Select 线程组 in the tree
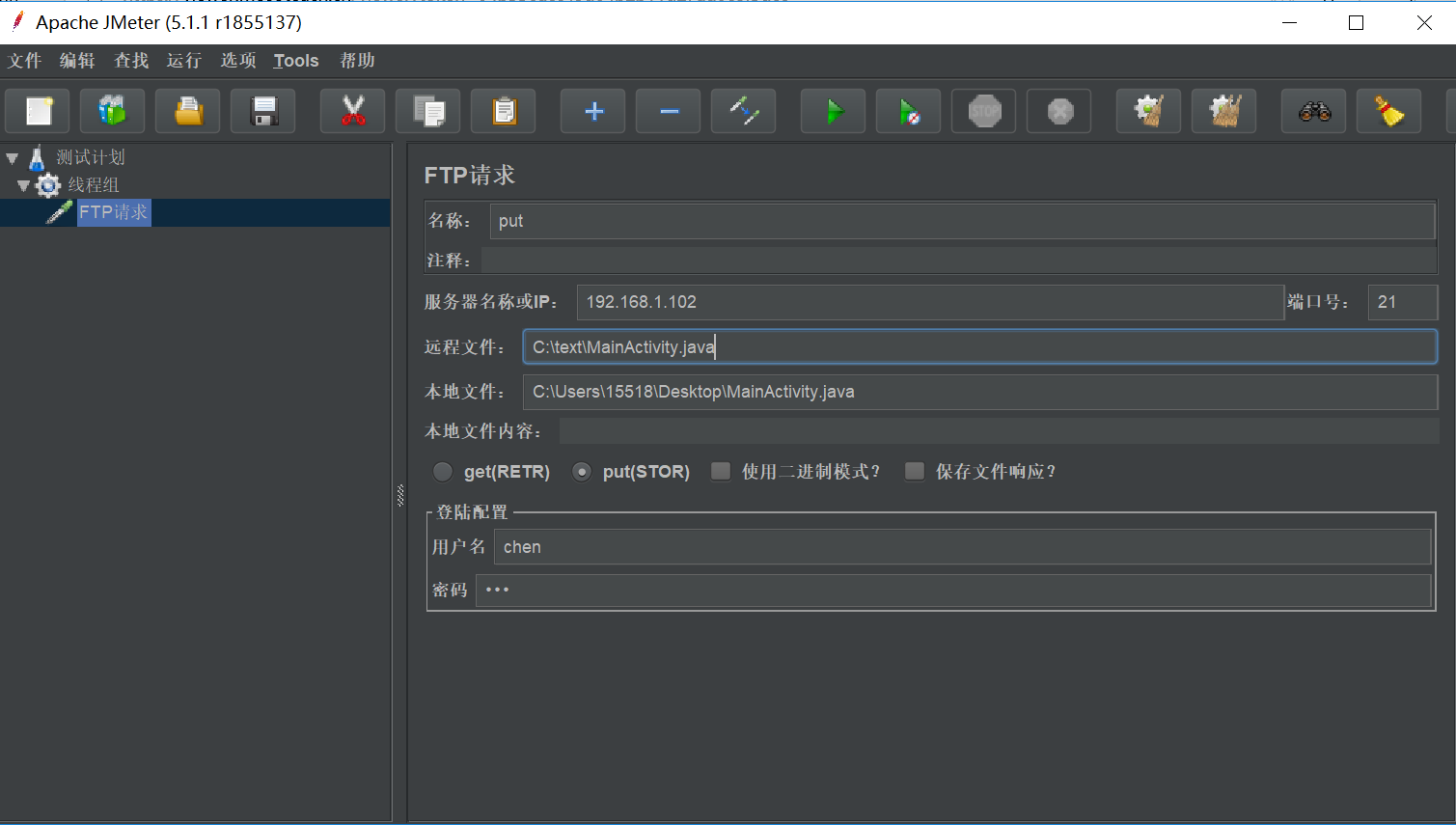 click(x=94, y=185)
